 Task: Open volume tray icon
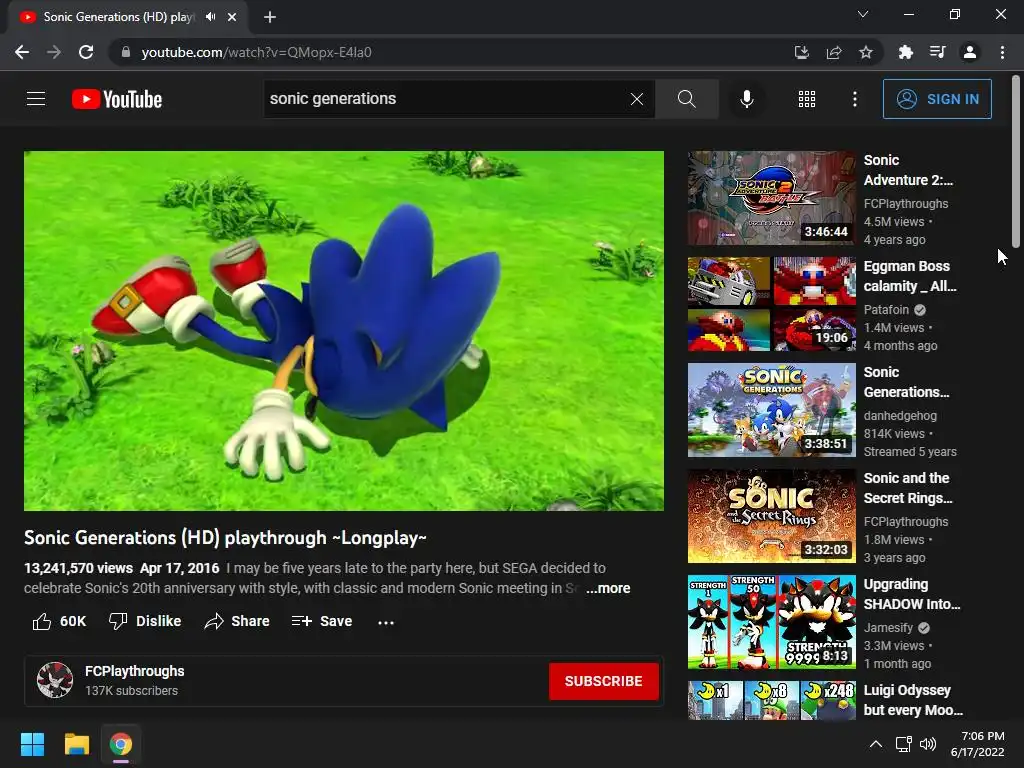(927, 744)
